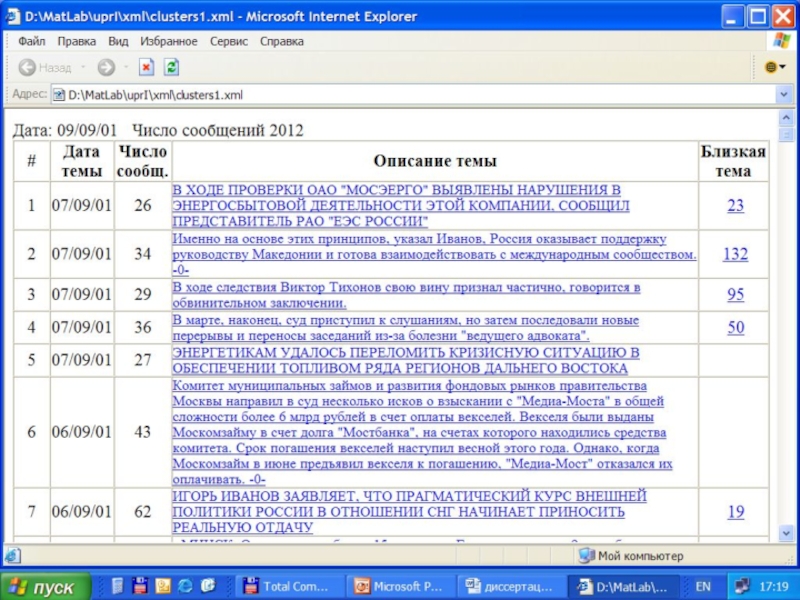Open the Сервис menu

click(229, 41)
